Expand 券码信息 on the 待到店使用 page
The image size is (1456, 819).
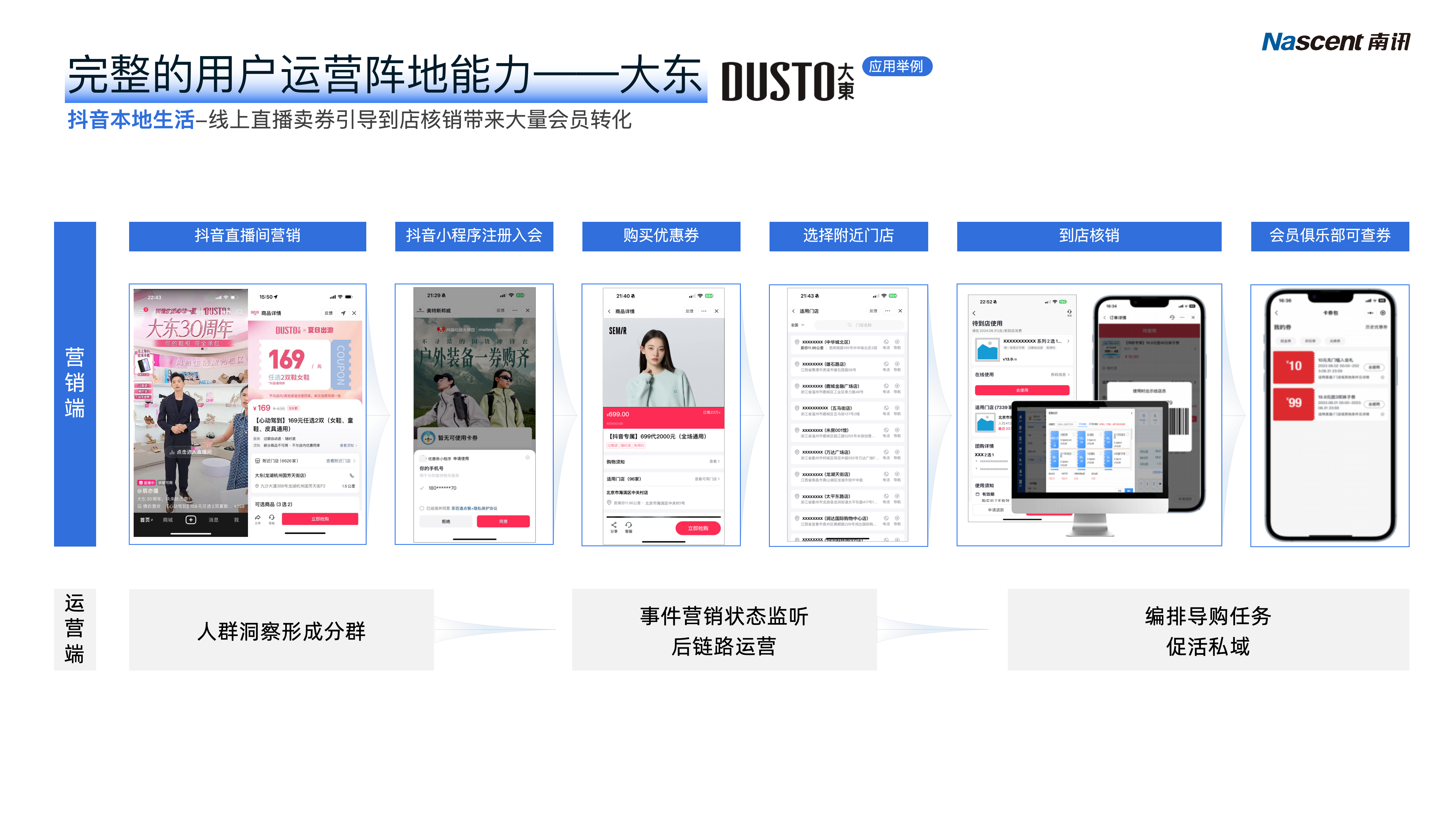pos(1059,375)
